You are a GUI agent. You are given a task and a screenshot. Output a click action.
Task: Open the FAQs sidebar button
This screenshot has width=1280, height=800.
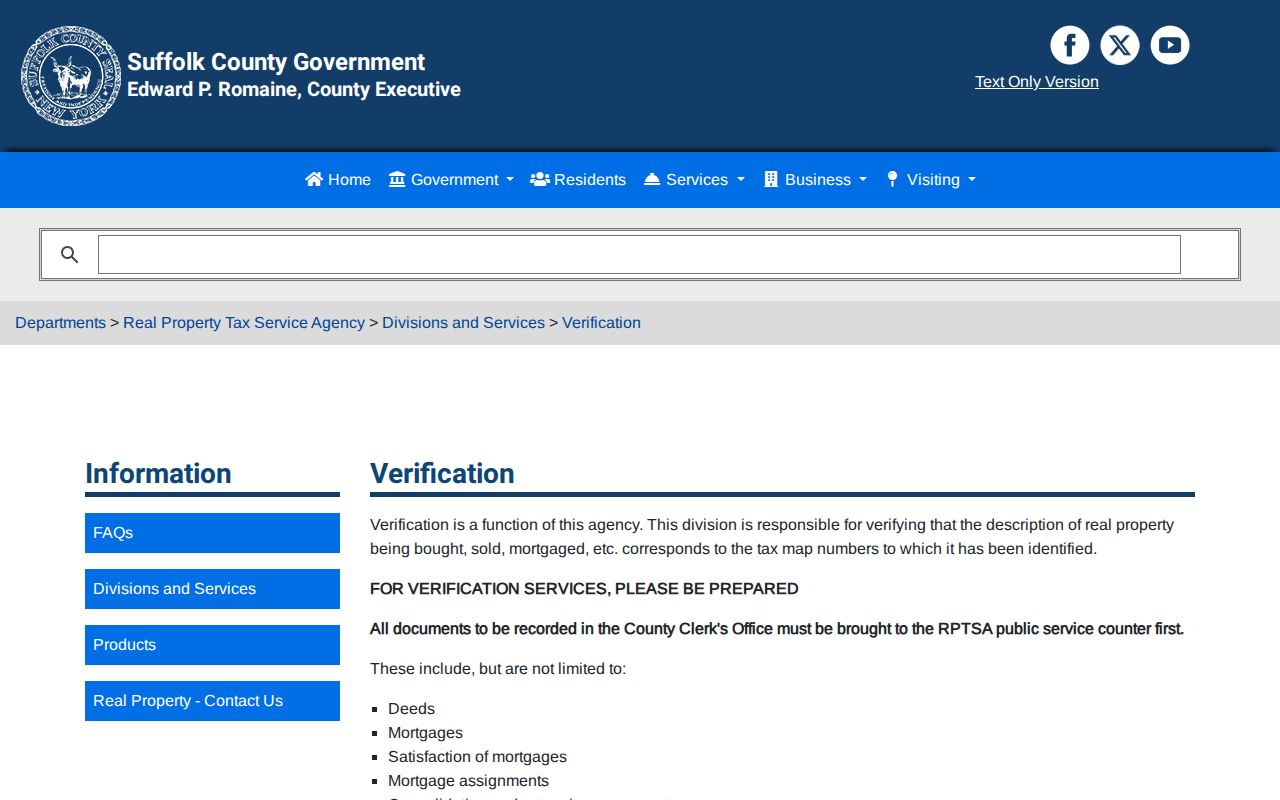212,533
